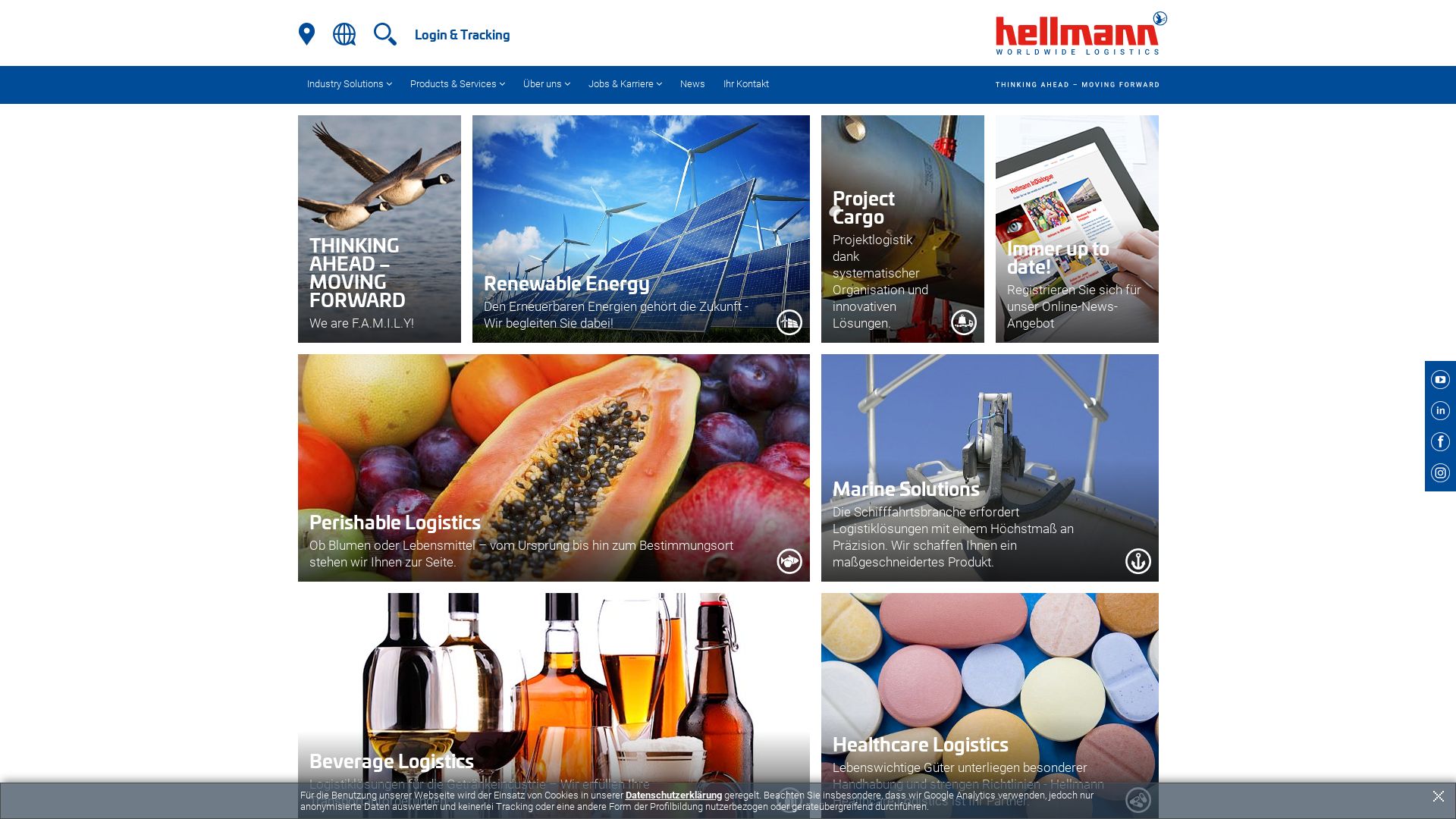Open the Facebook sidebar icon
The height and width of the screenshot is (819, 1456).
(x=1440, y=442)
